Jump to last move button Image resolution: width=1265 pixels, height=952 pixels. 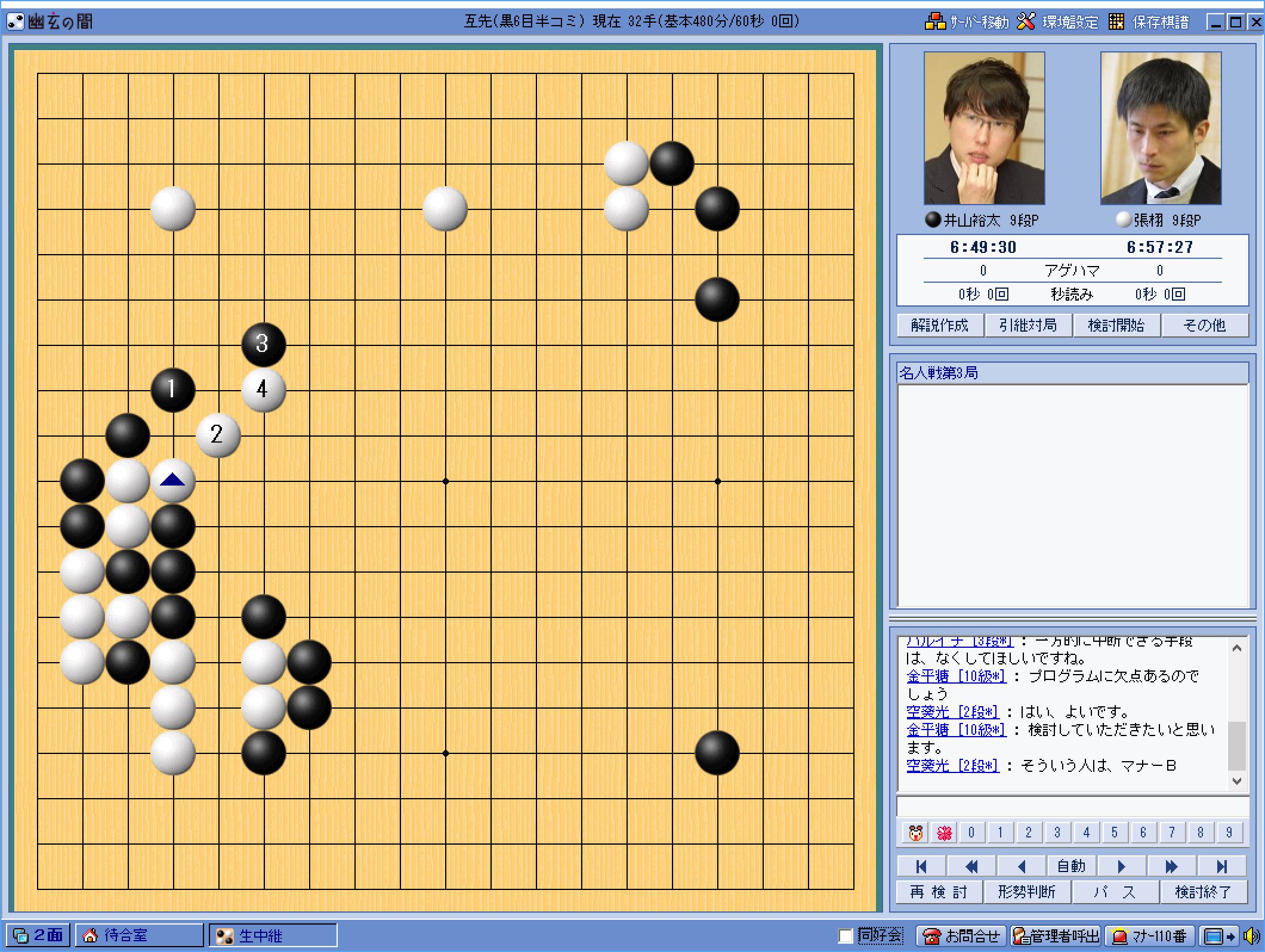tap(1221, 866)
